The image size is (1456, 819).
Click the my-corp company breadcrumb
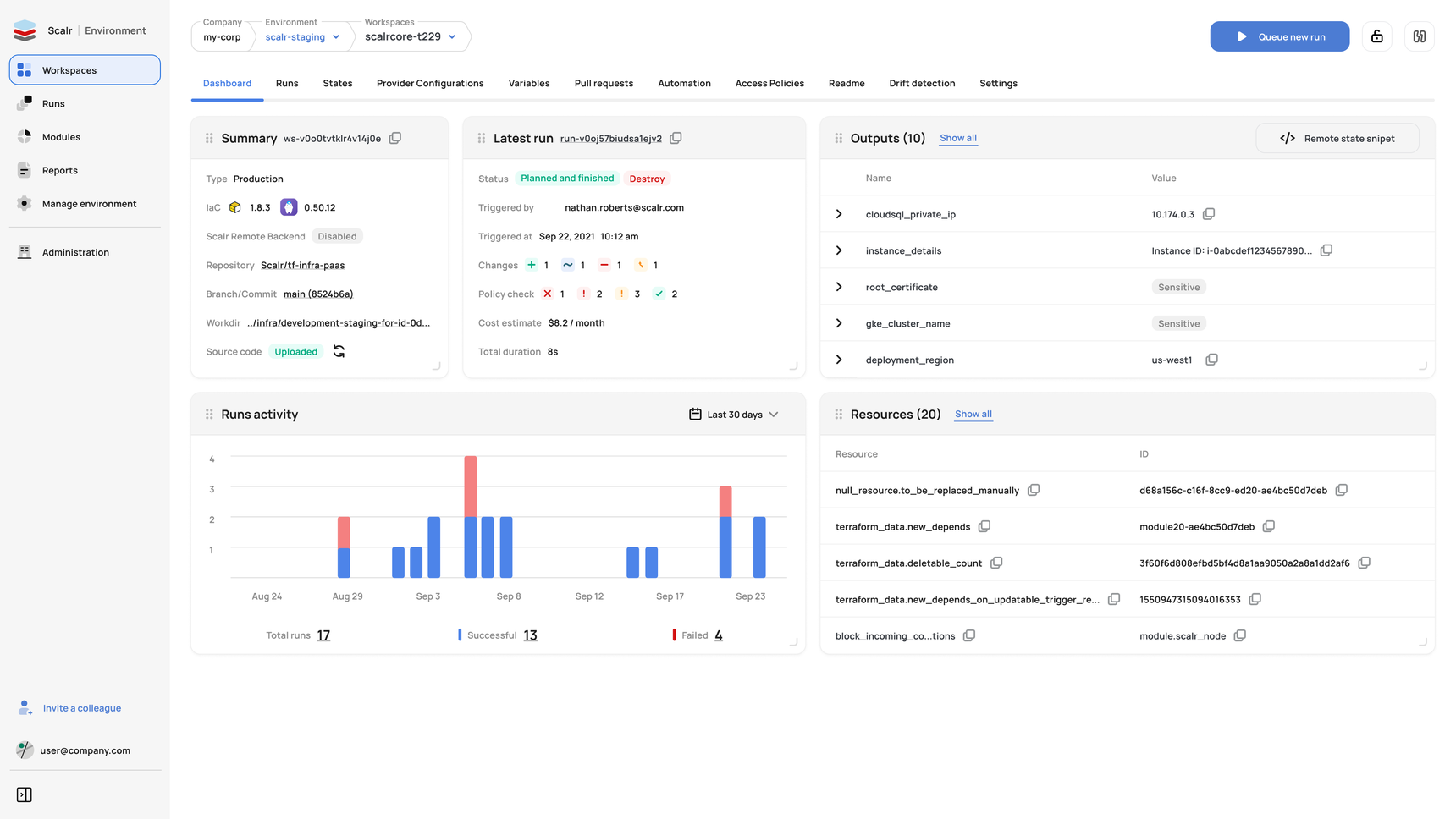coord(222,37)
